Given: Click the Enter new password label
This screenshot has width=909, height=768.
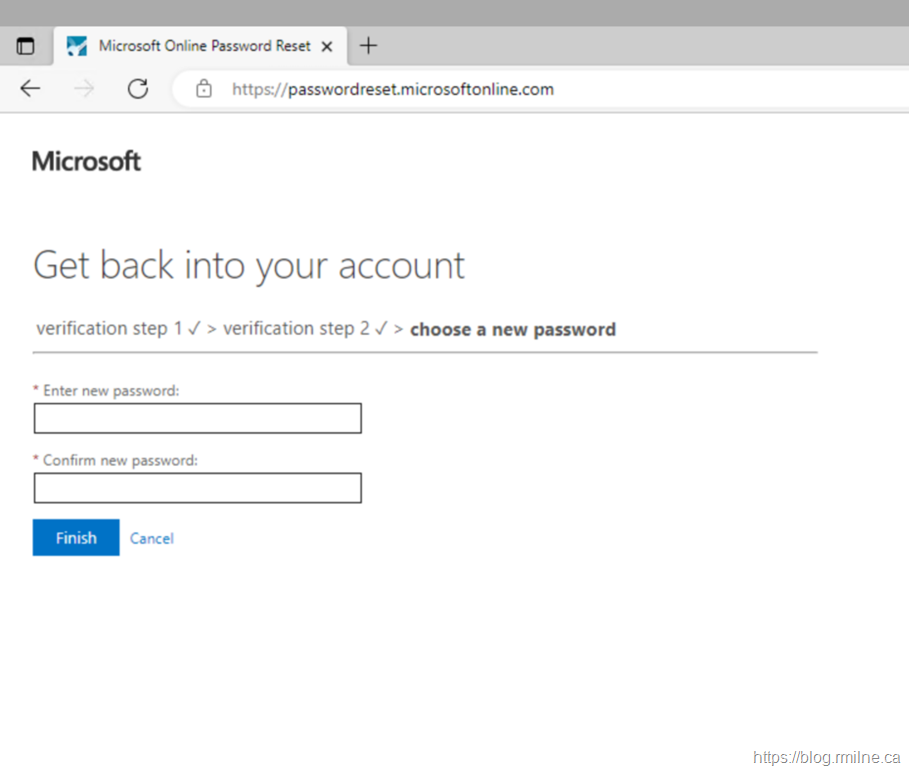Looking at the screenshot, I should [110, 391].
